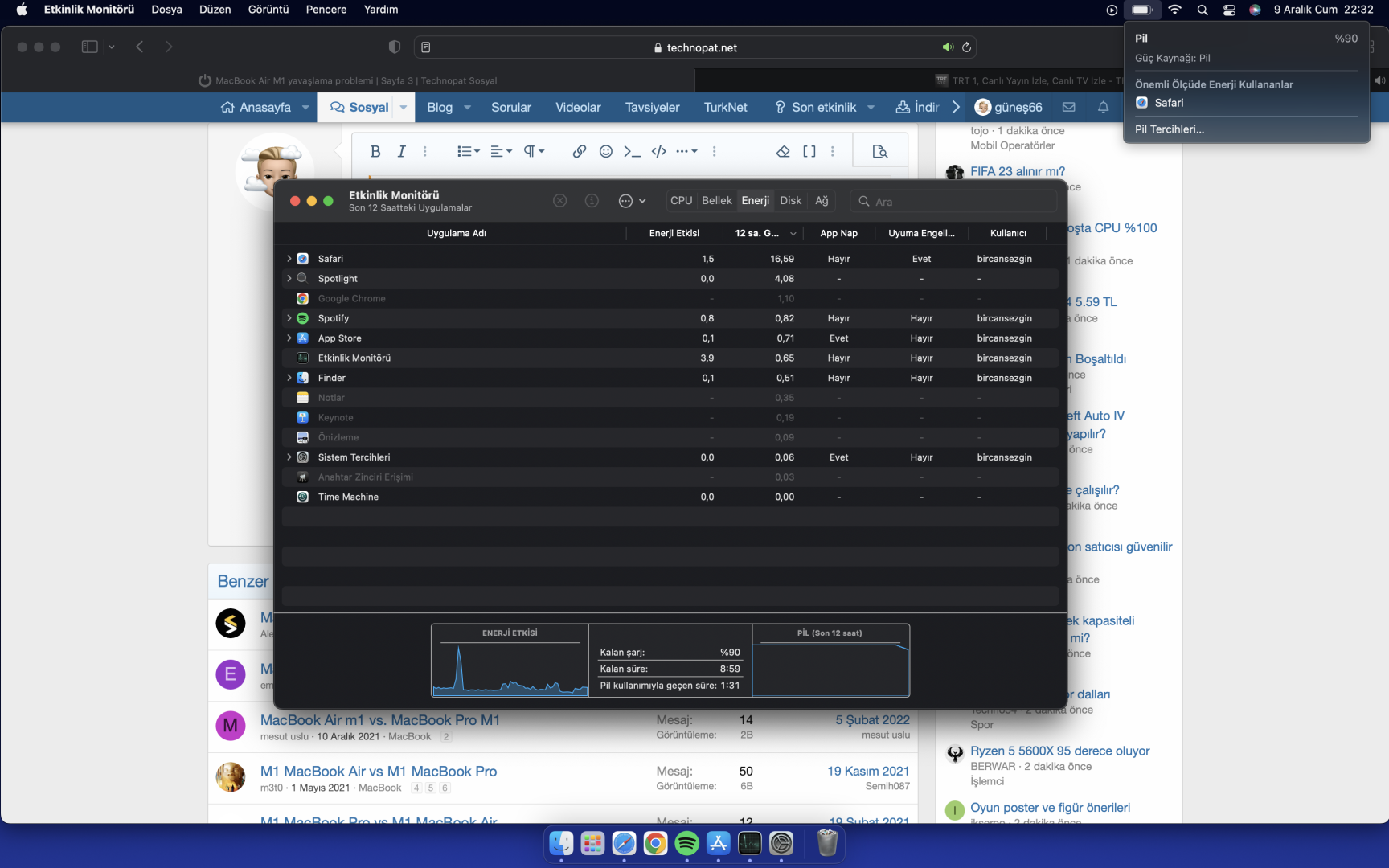This screenshot has height=868, width=1389.
Task: Open the Dosya menu in menu bar
Action: tap(166, 10)
